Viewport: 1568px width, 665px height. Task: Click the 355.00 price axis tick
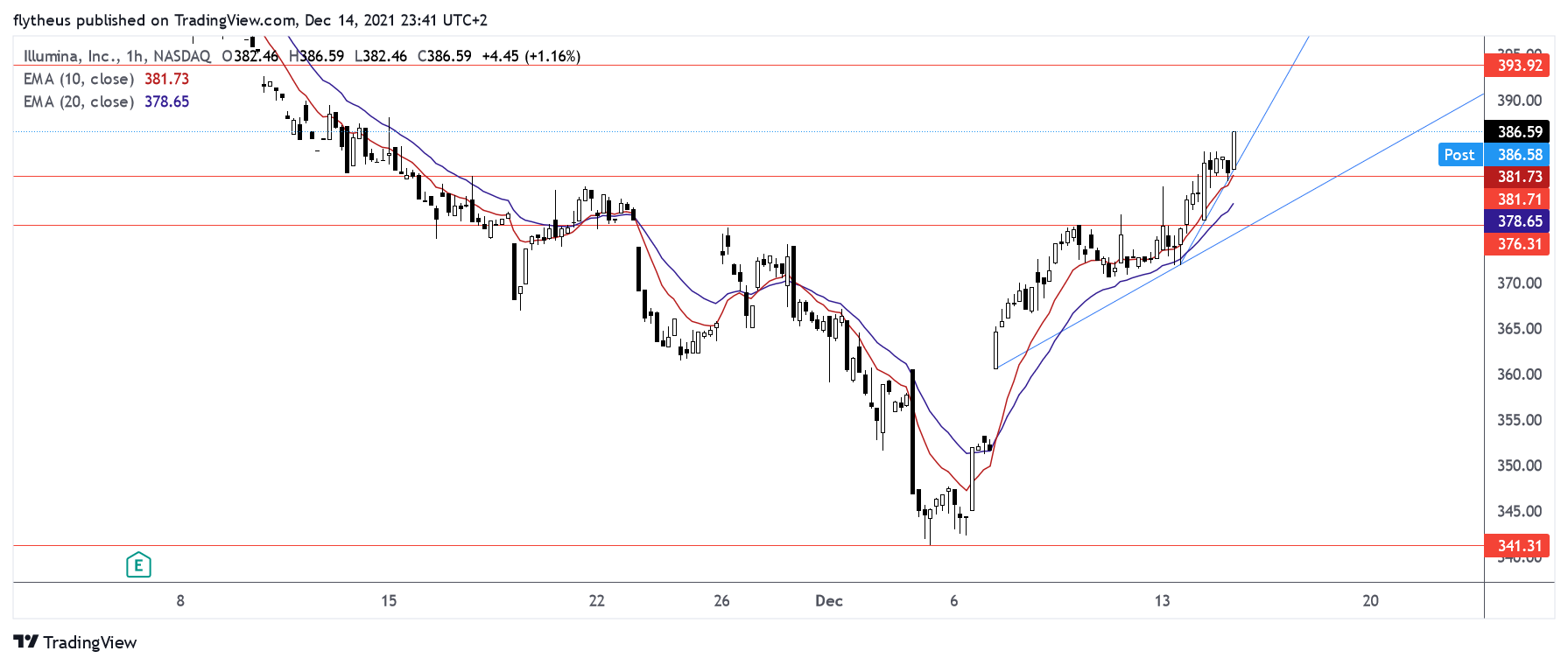click(1519, 419)
